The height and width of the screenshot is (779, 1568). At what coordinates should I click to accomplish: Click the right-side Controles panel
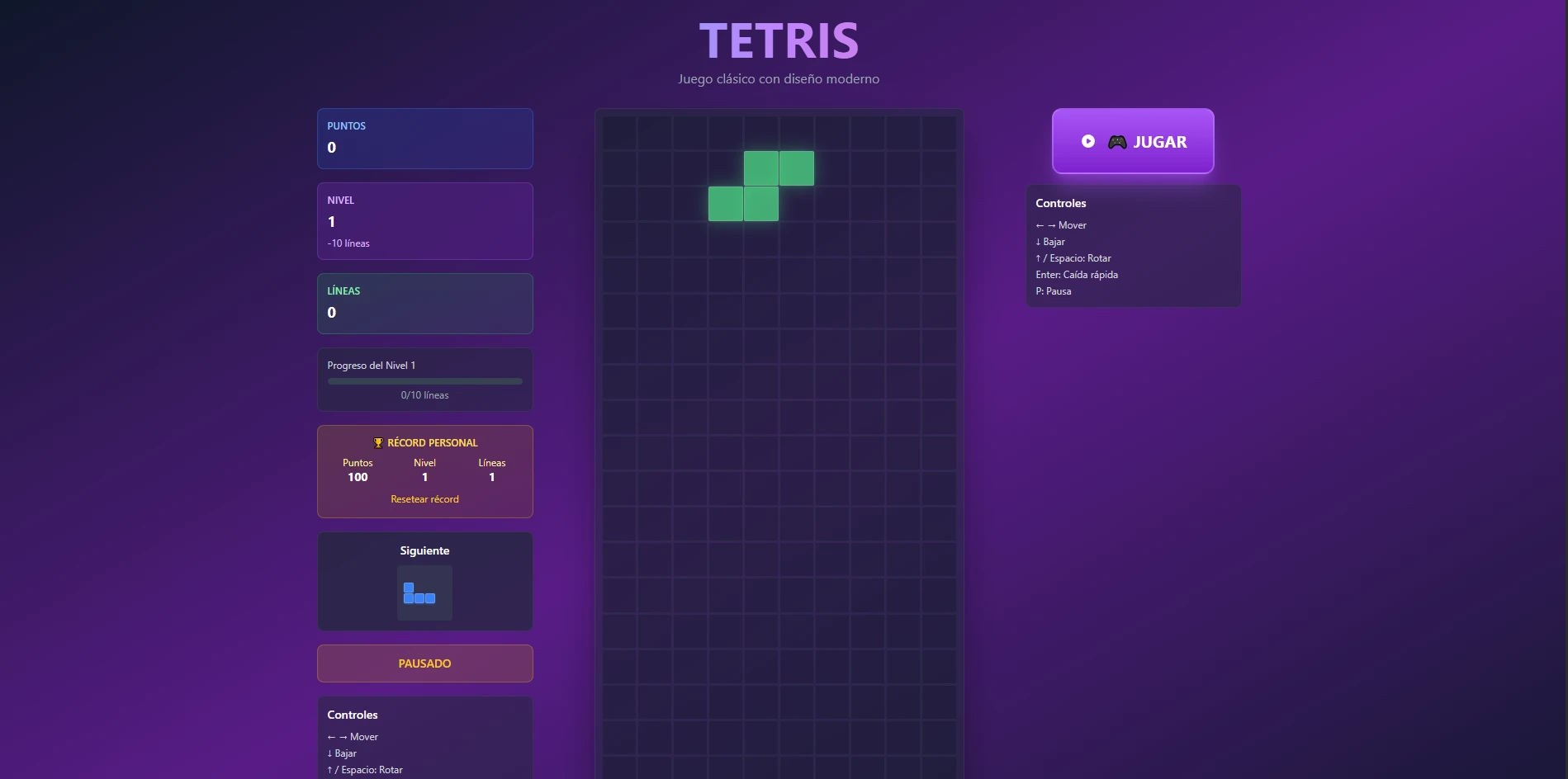click(1132, 246)
